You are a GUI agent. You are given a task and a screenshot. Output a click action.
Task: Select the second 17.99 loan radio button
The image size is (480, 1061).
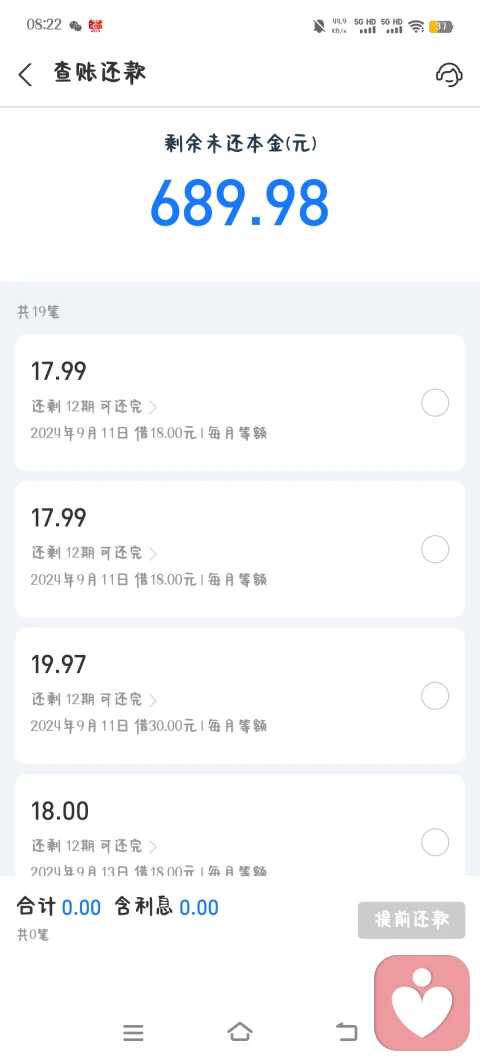coord(435,549)
